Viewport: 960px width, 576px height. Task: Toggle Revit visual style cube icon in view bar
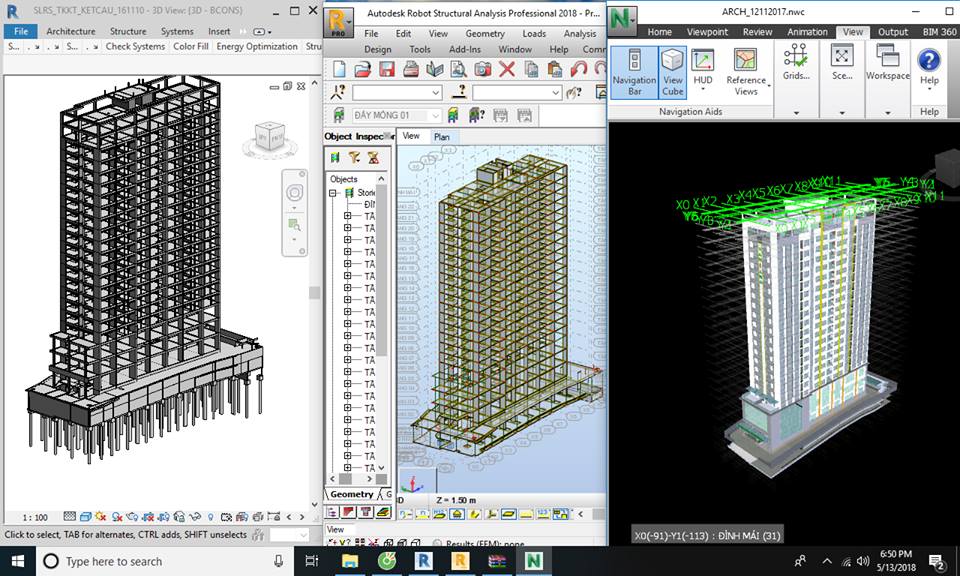[x=86, y=517]
